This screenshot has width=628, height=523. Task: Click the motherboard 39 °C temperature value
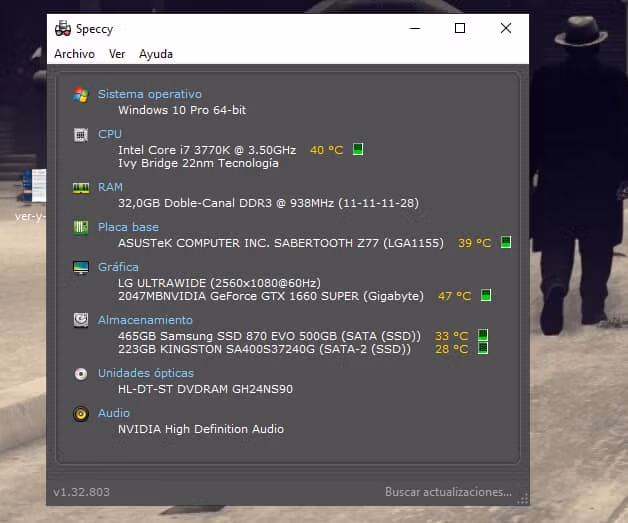pyautogui.click(x=475, y=243)
